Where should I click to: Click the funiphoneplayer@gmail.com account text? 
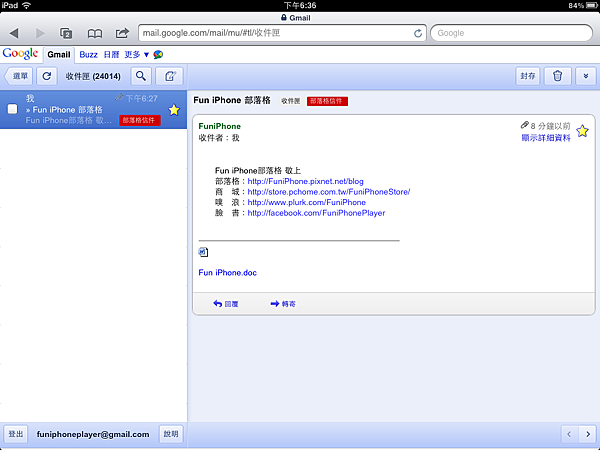tap(93, 434)
